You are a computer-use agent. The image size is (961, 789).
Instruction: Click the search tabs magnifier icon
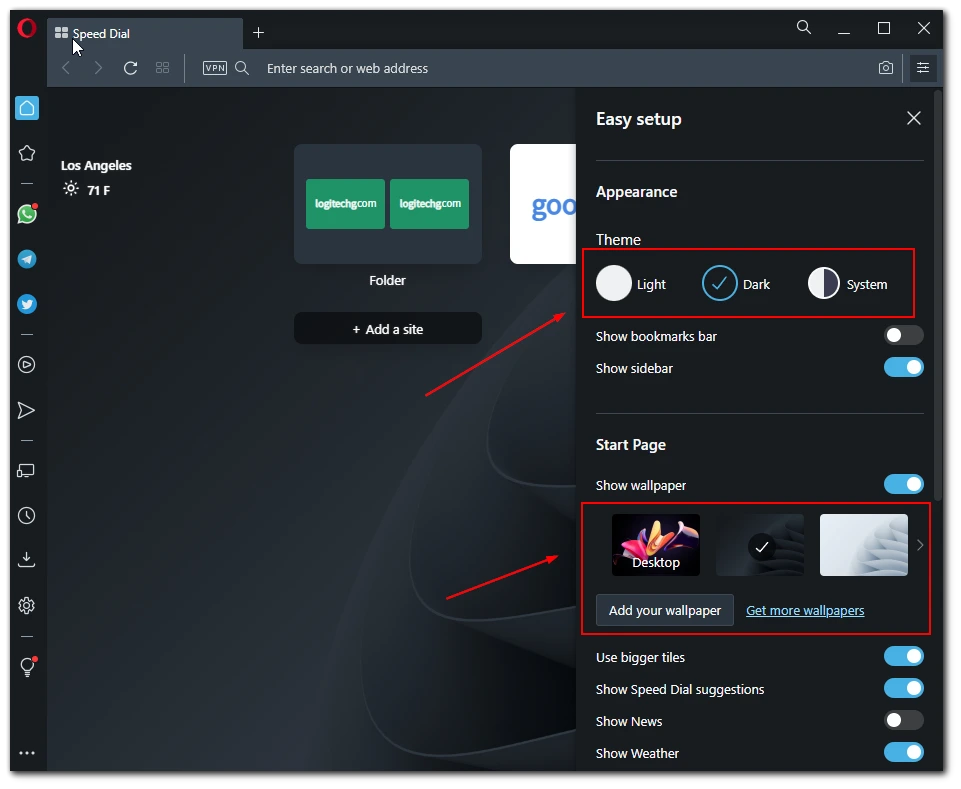coord(803,27)
